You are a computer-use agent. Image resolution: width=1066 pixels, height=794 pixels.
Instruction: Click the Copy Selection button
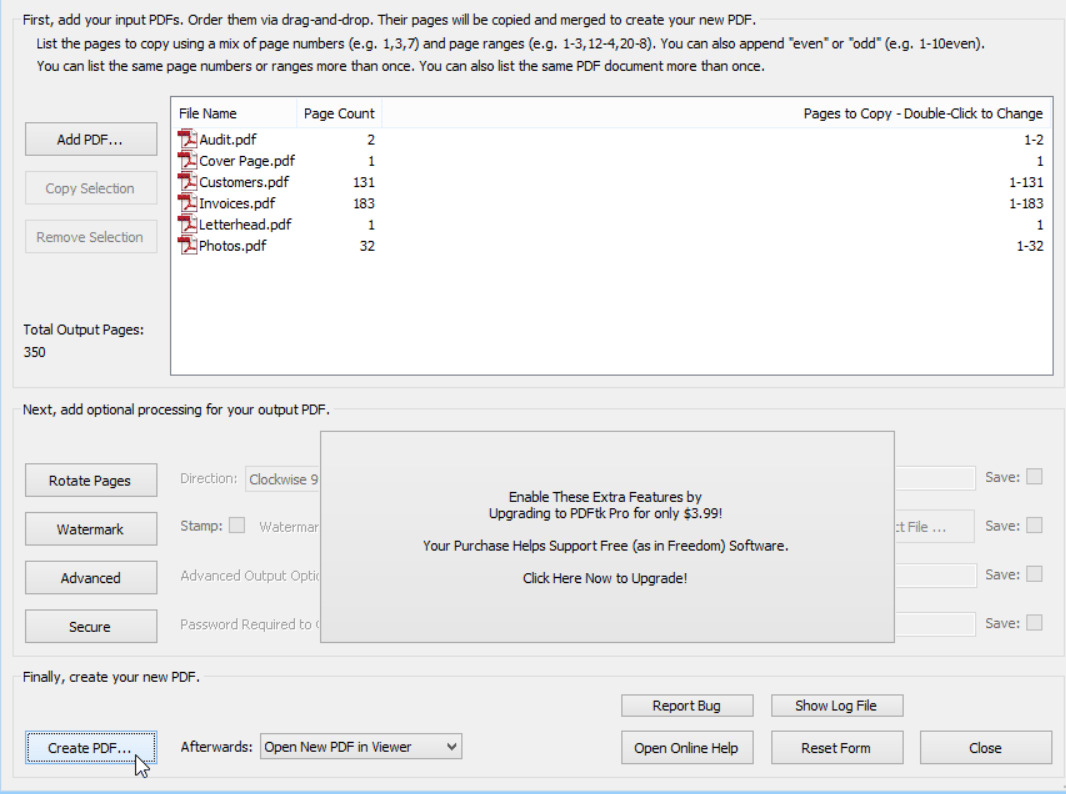click(90, 188)
